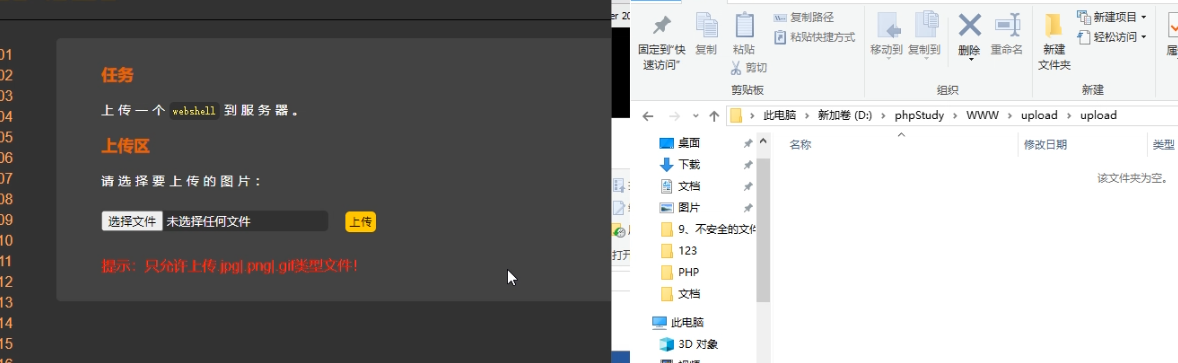The image size is (1178, 363).
Task: Expand the breadcrumb chevron after 此电脑
Action: click(x=808, y=116)
